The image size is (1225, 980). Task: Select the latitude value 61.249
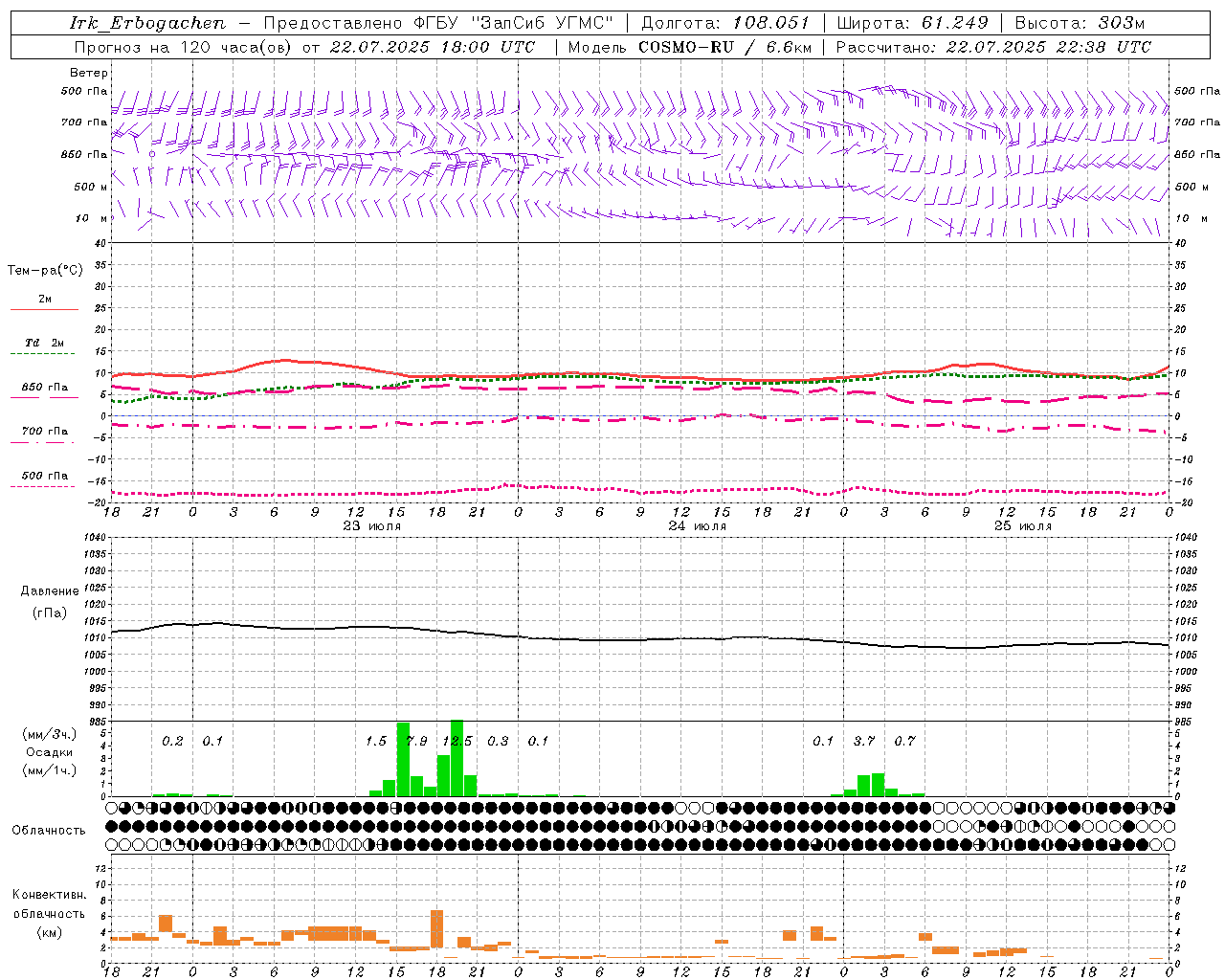955,23
